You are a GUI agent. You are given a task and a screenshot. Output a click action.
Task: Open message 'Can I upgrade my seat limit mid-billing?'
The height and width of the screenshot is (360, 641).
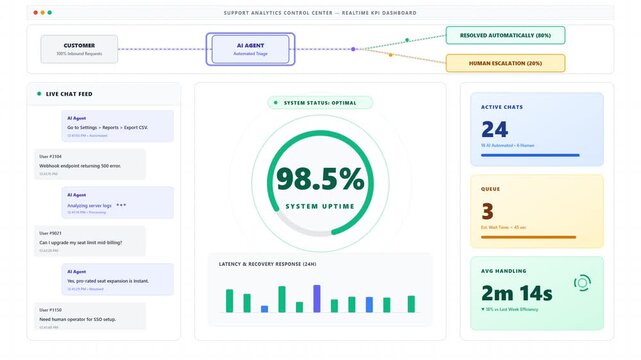90,241
